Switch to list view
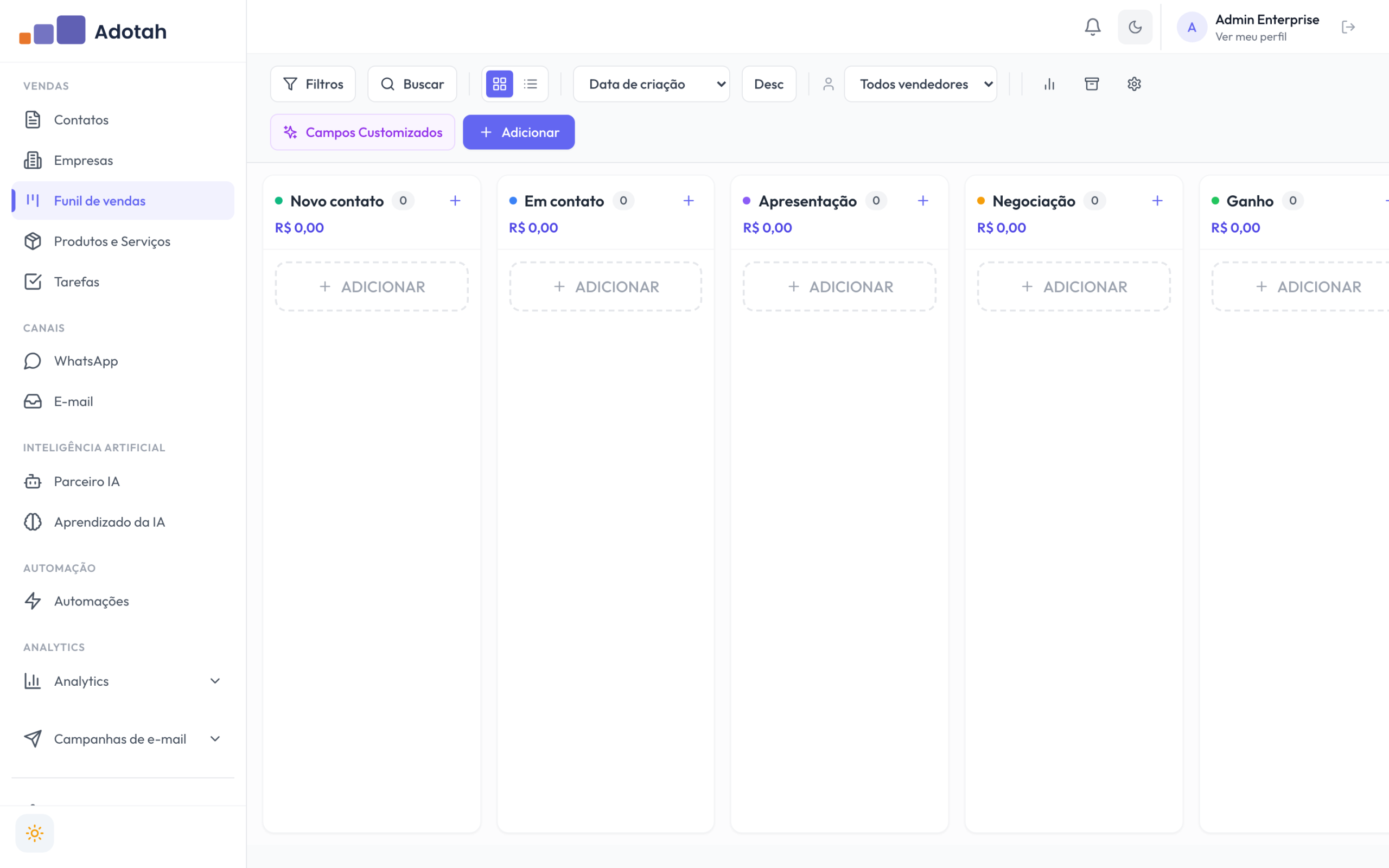 coord(530,85)
